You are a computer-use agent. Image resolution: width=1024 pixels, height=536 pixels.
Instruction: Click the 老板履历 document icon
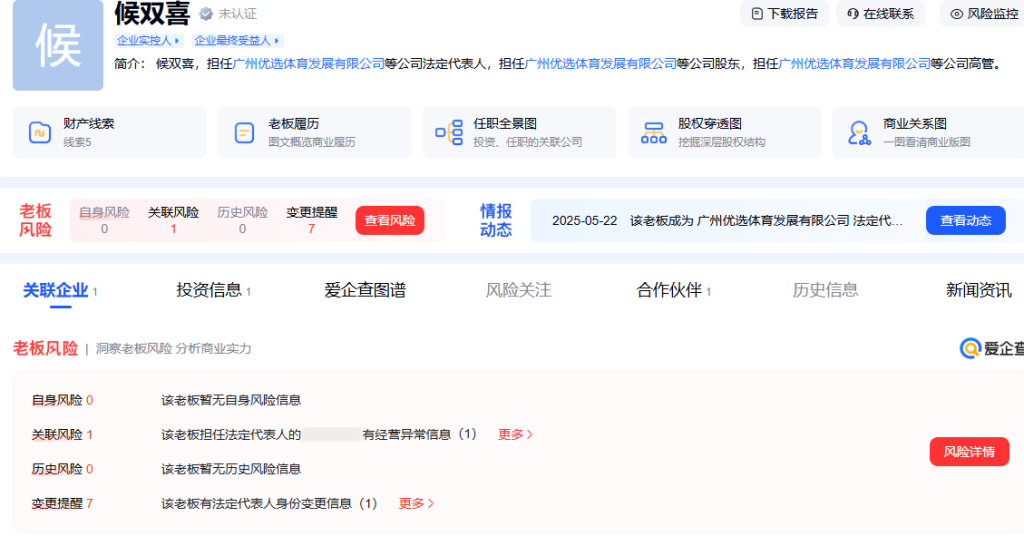coord(244,133)
